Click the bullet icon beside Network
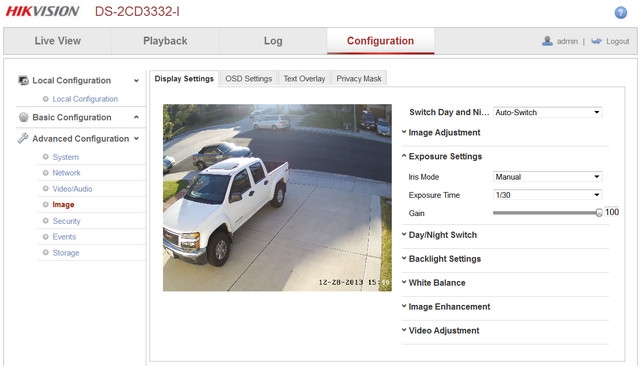The image size is (640, 366). tap(46, 173)
